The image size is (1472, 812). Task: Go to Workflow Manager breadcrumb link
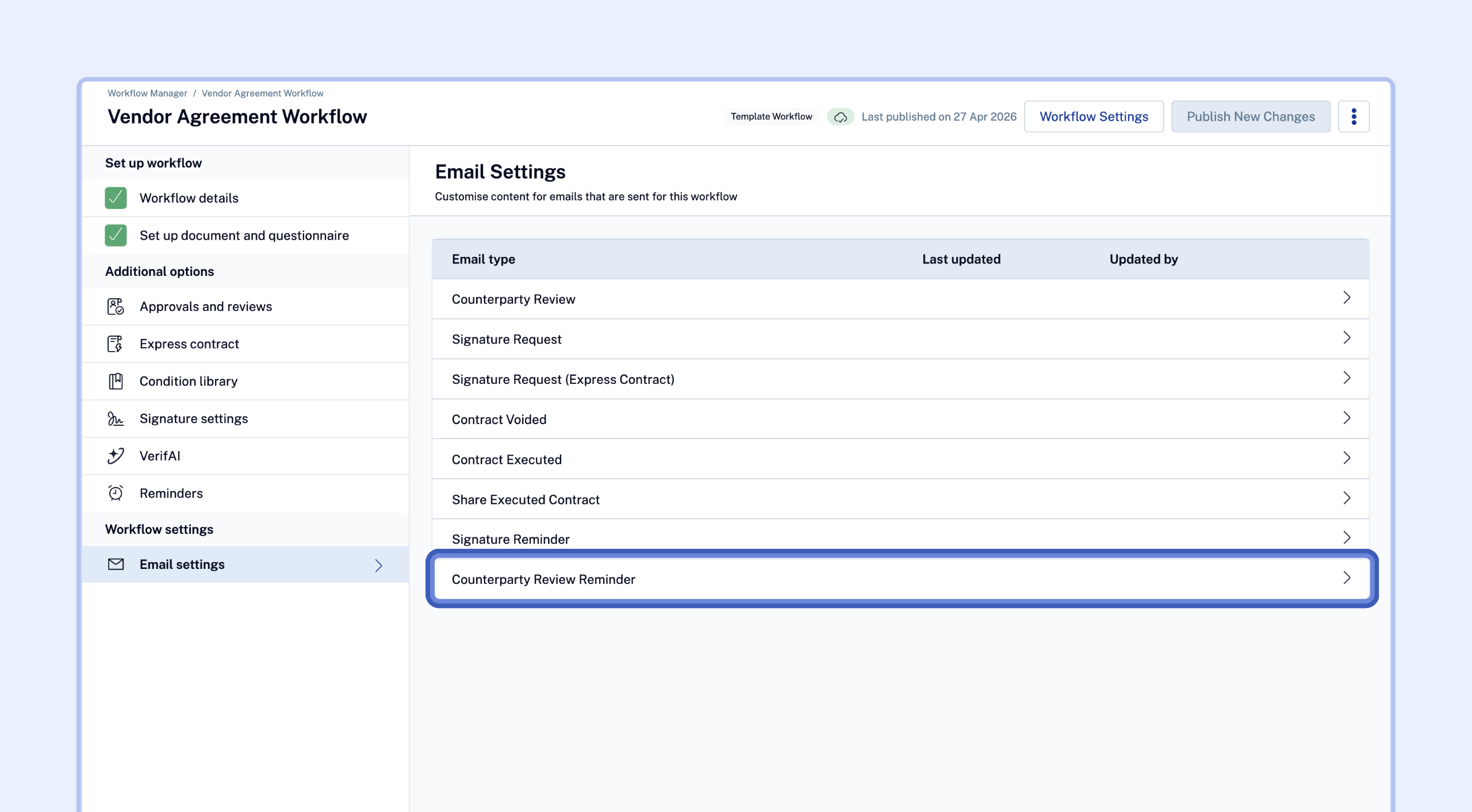click(147, 93)
